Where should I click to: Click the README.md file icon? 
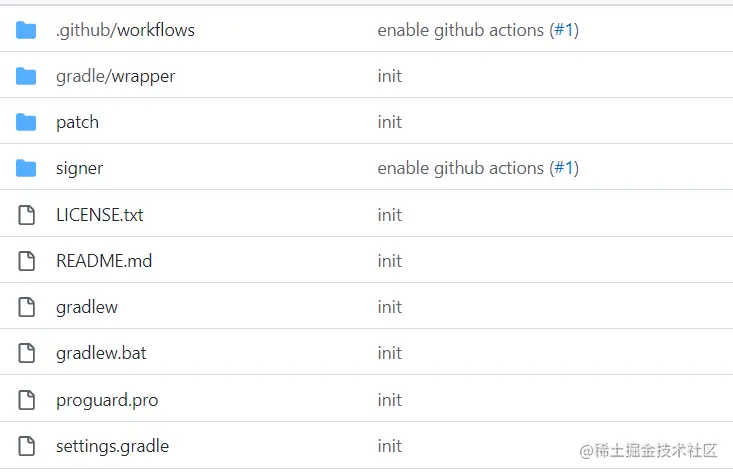[26, 261]
